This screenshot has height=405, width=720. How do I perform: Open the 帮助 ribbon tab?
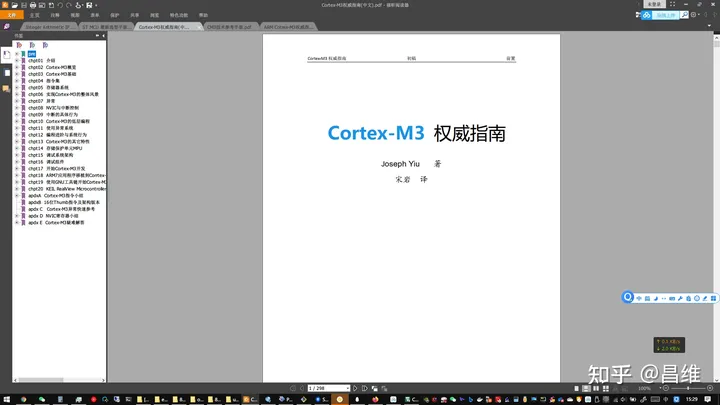(203, 15)
